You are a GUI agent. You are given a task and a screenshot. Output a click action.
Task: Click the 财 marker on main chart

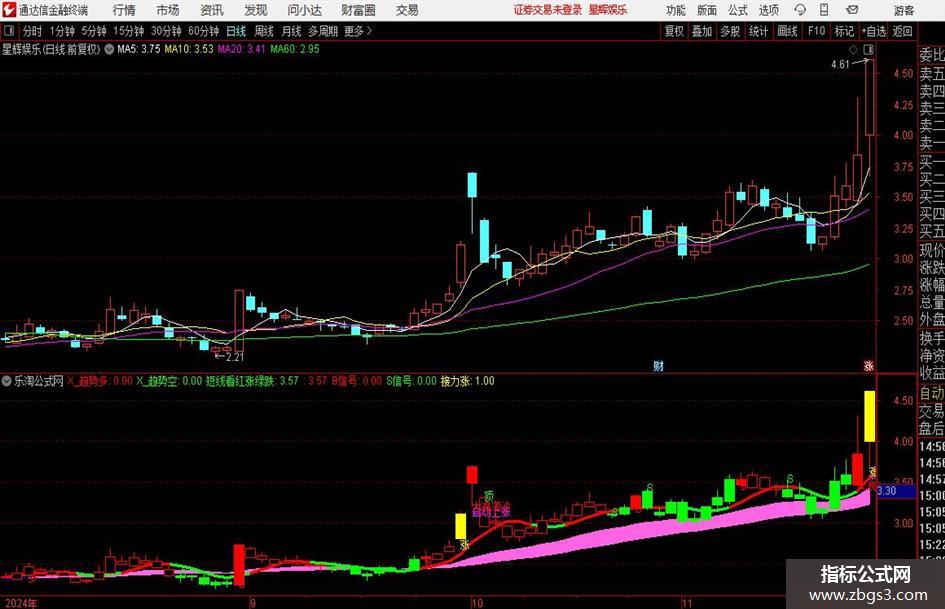pyautogui.click(x=658, y=366)
